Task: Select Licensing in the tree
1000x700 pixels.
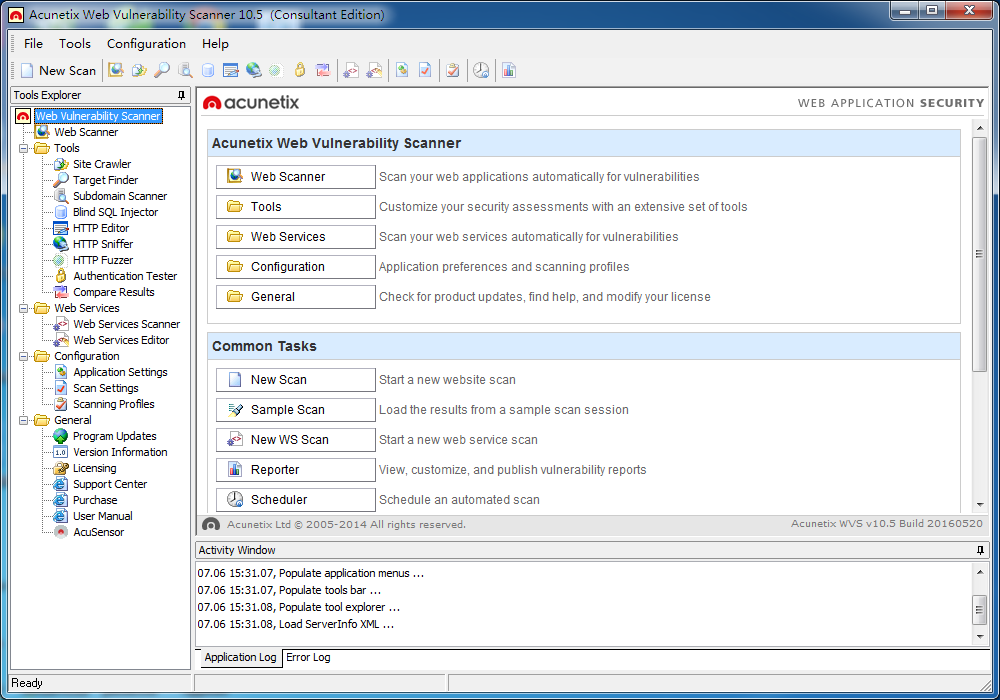Action: point(94,468)
